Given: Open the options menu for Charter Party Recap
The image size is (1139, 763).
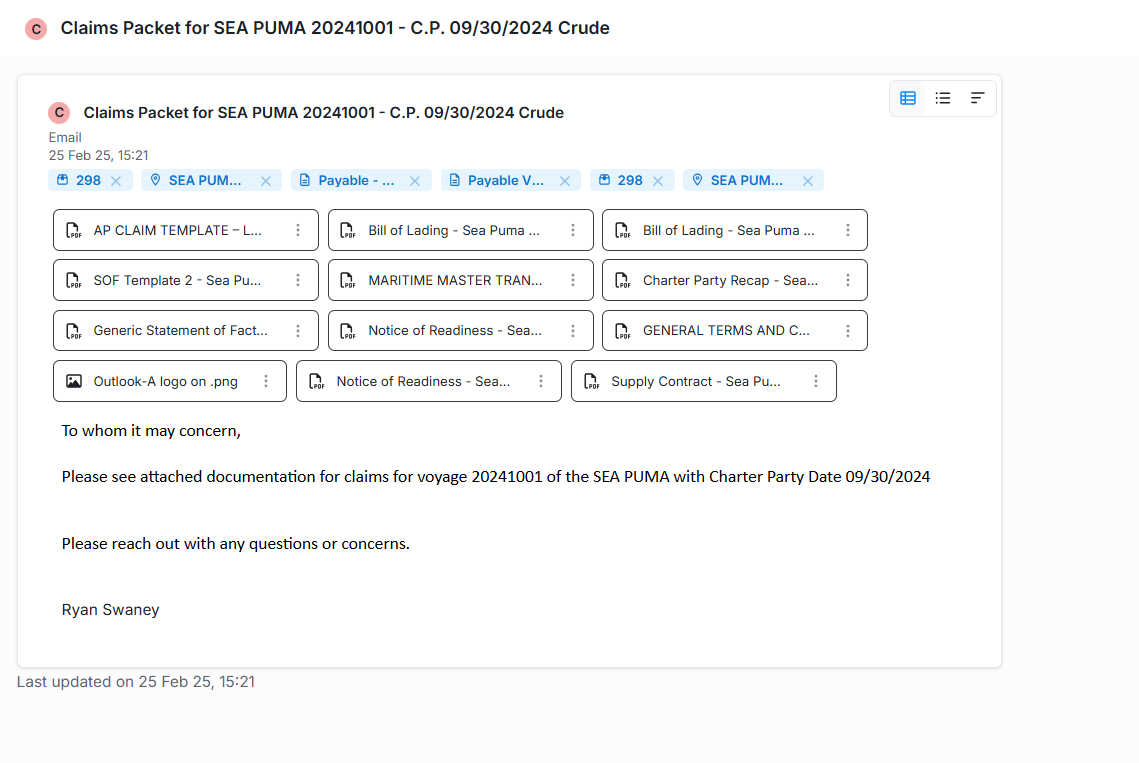Looking at the screenshot, I should (847, 280).
